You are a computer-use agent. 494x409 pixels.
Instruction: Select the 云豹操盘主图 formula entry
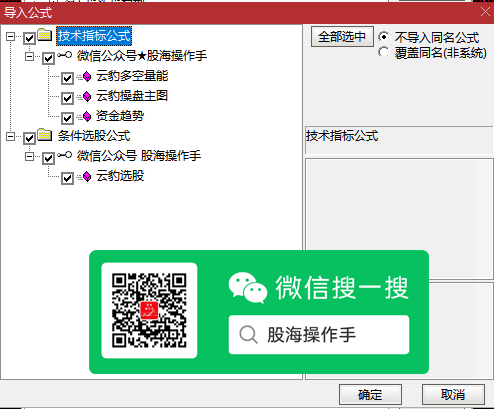[132, 96]
